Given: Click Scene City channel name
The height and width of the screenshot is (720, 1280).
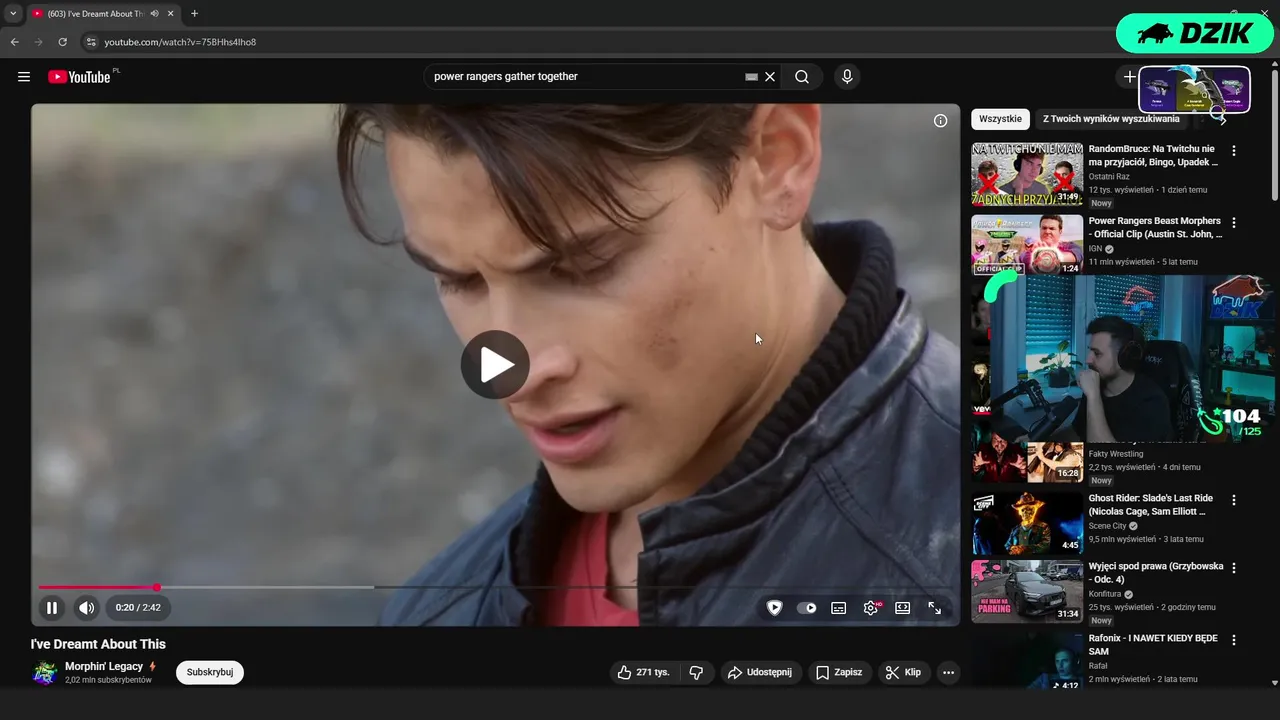Looking at the screenshot, I should pos(1108,526).
